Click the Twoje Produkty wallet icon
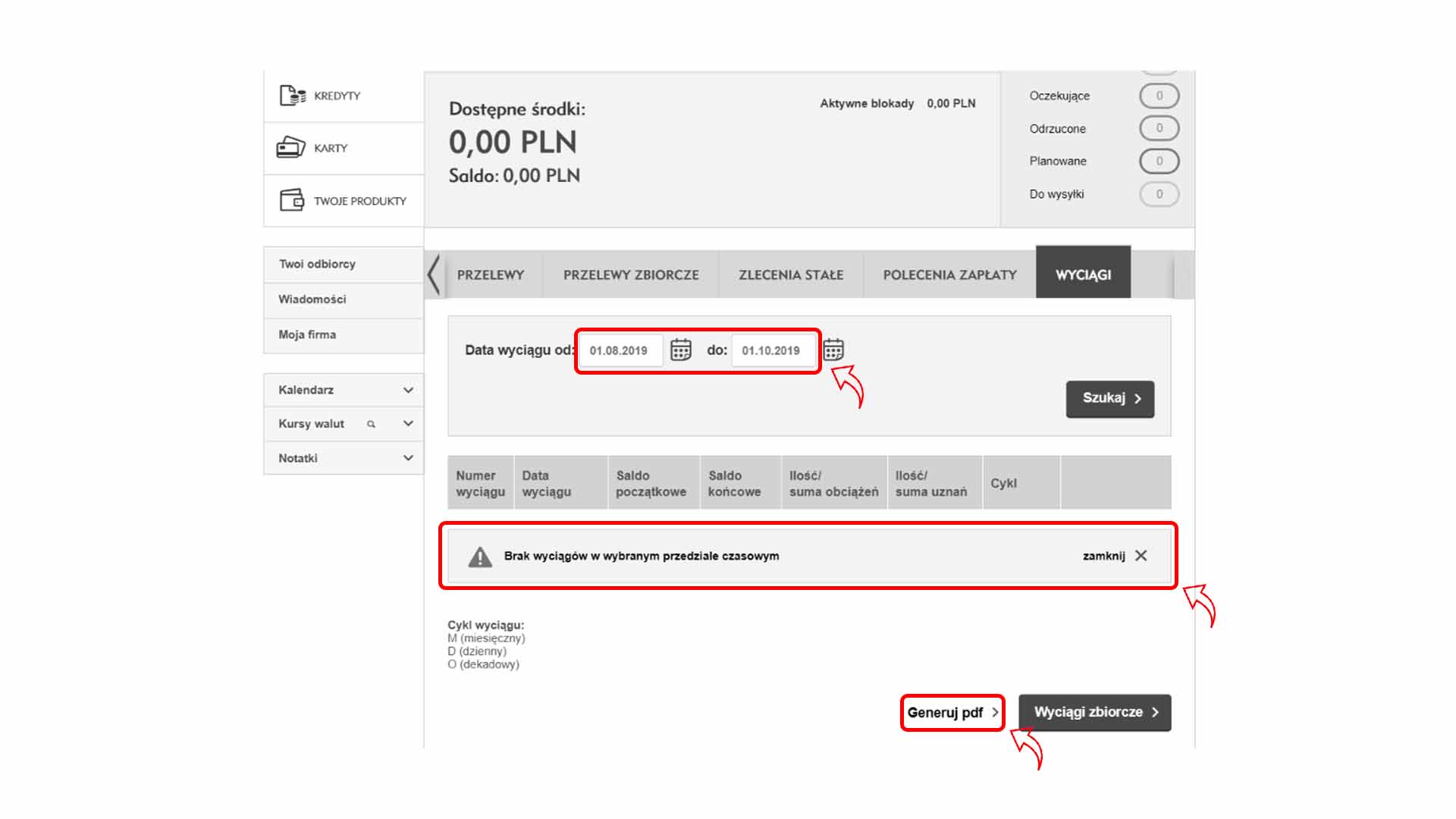 (x=292, y=200)
